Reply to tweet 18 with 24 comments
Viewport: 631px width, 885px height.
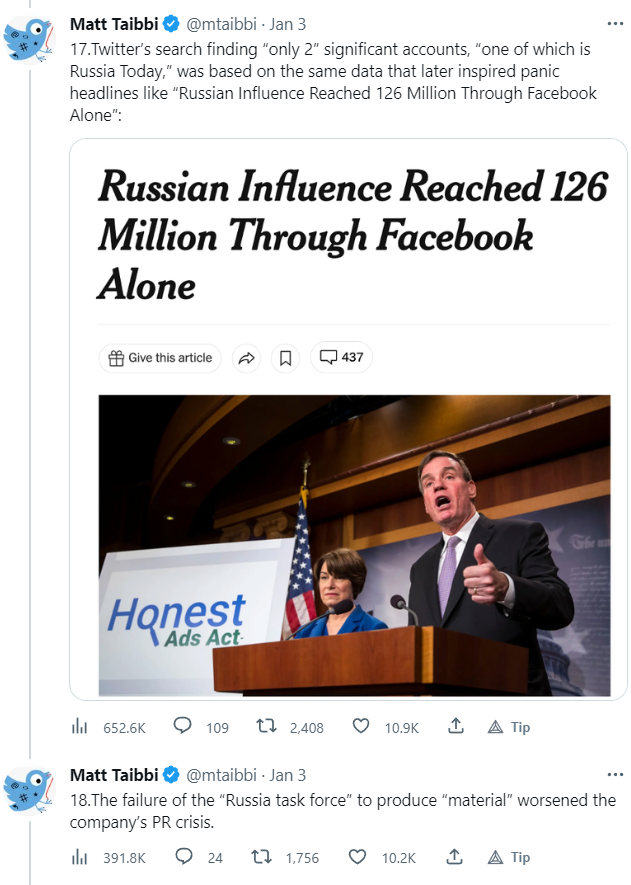(x=183, y=857)
